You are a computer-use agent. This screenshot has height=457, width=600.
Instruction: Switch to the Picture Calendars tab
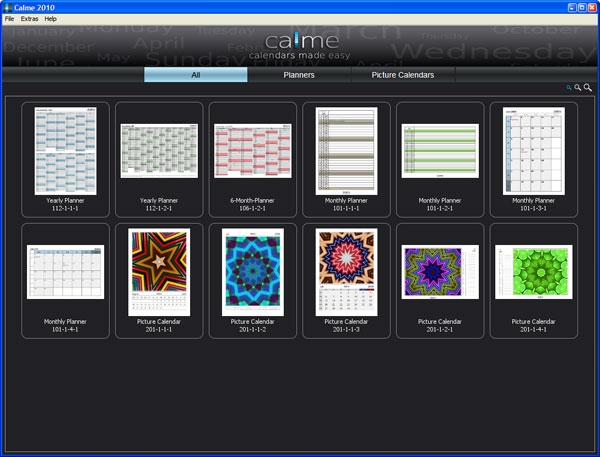click(403, 75)
